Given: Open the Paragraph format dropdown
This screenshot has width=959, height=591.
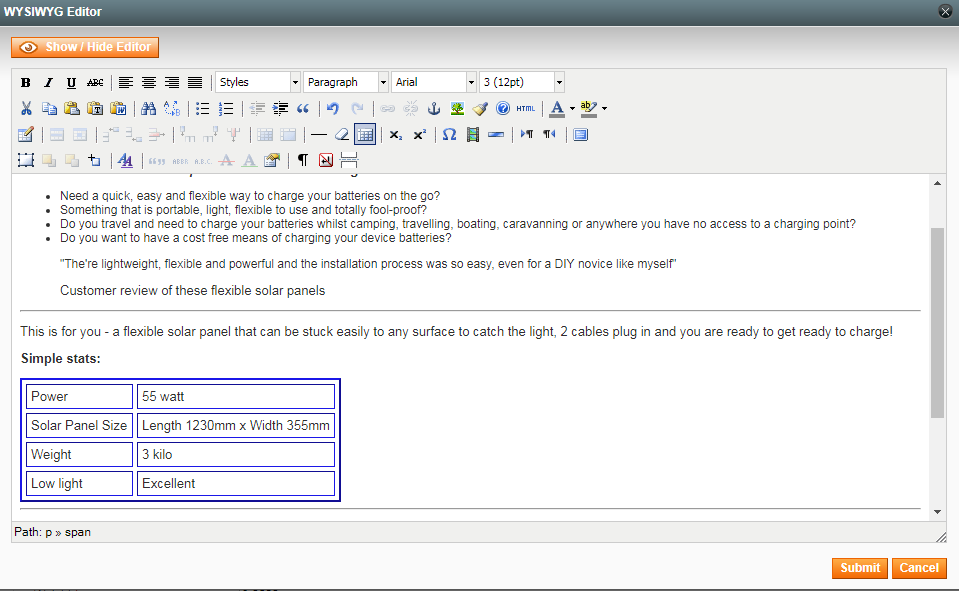Looking at the screenshot, I should 345,83.
